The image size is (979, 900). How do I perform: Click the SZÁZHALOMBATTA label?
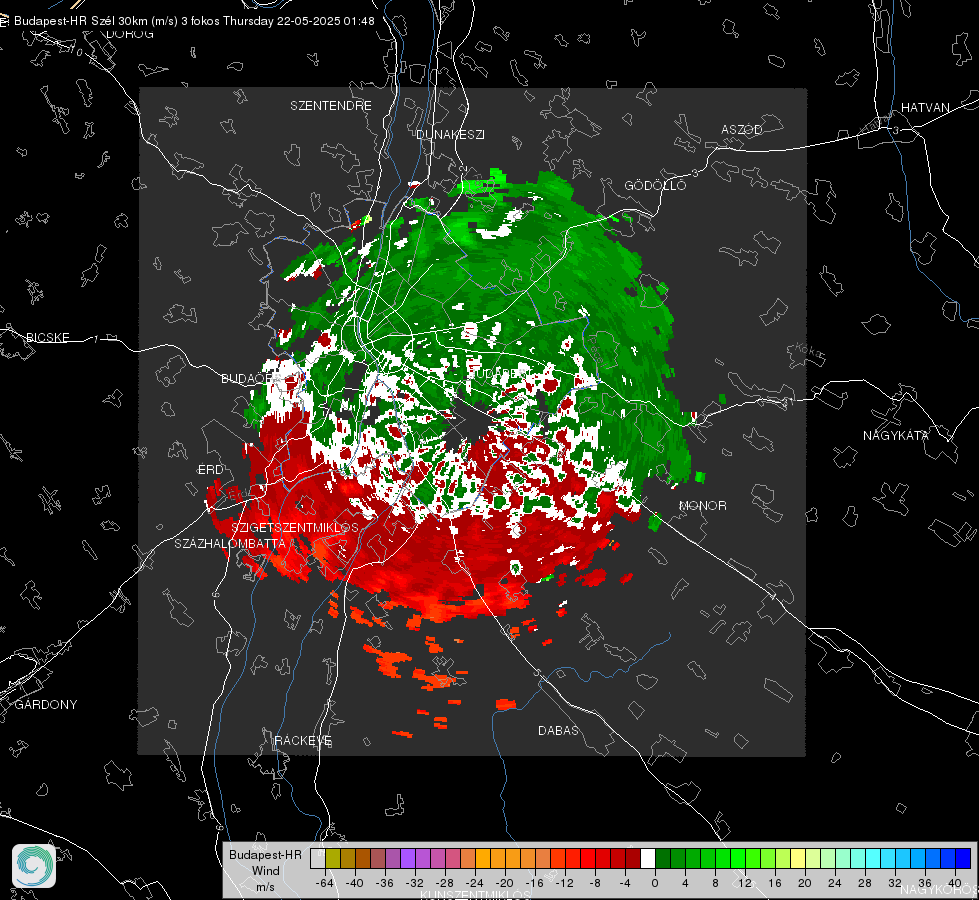coord(230,543)
